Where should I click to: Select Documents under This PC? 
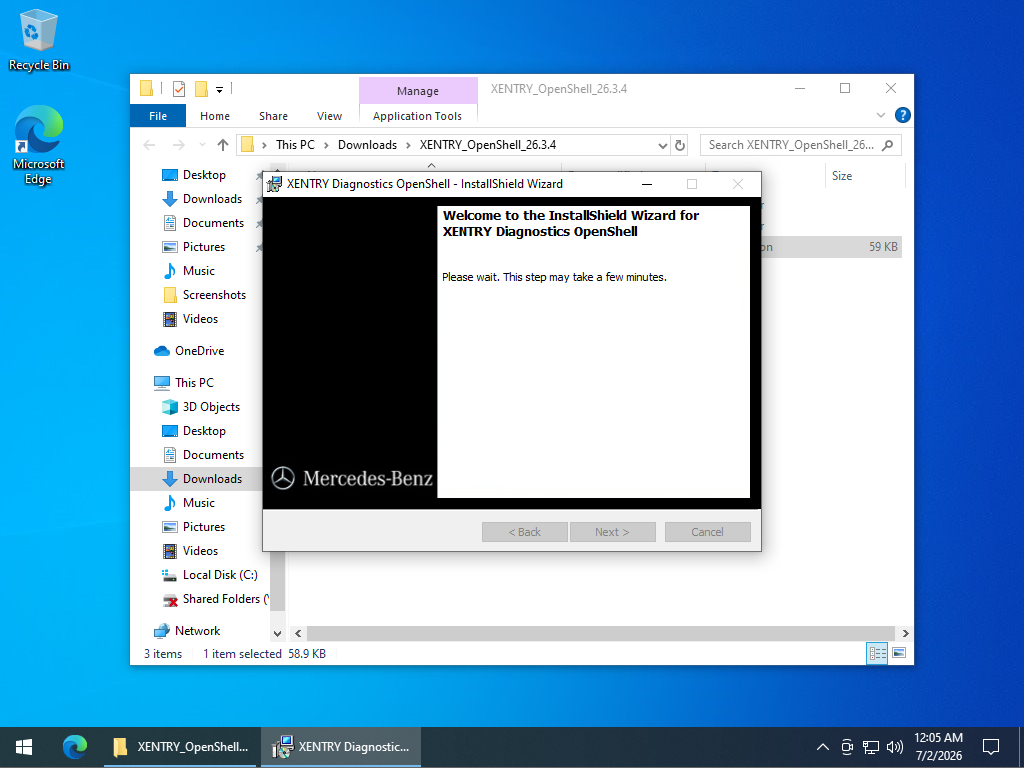click(213, 455)
